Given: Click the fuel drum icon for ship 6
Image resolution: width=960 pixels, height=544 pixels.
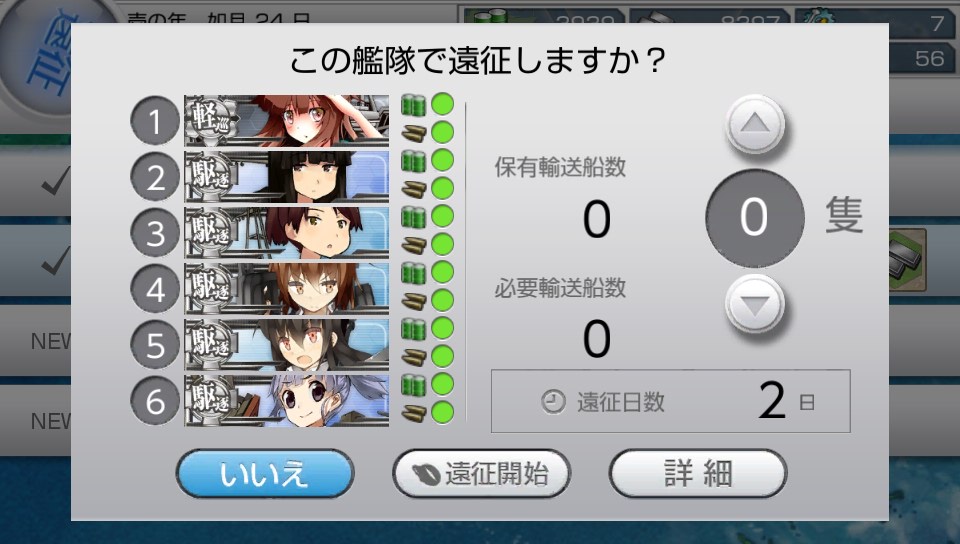Looking at the screenshot, I should pyautogui.click(x=413, y=386).
